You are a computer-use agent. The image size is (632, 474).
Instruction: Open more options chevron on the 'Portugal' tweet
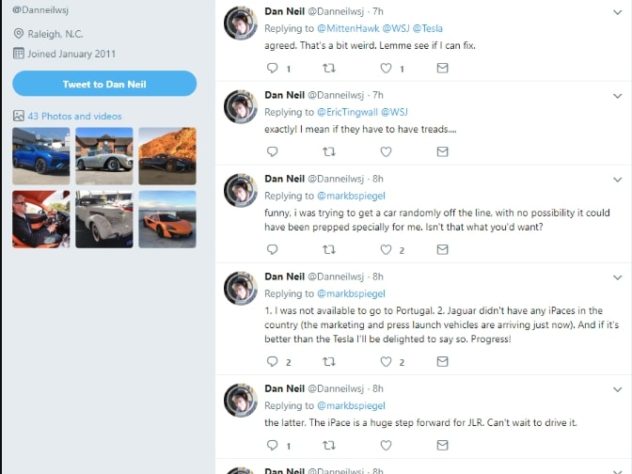[617, 277]
